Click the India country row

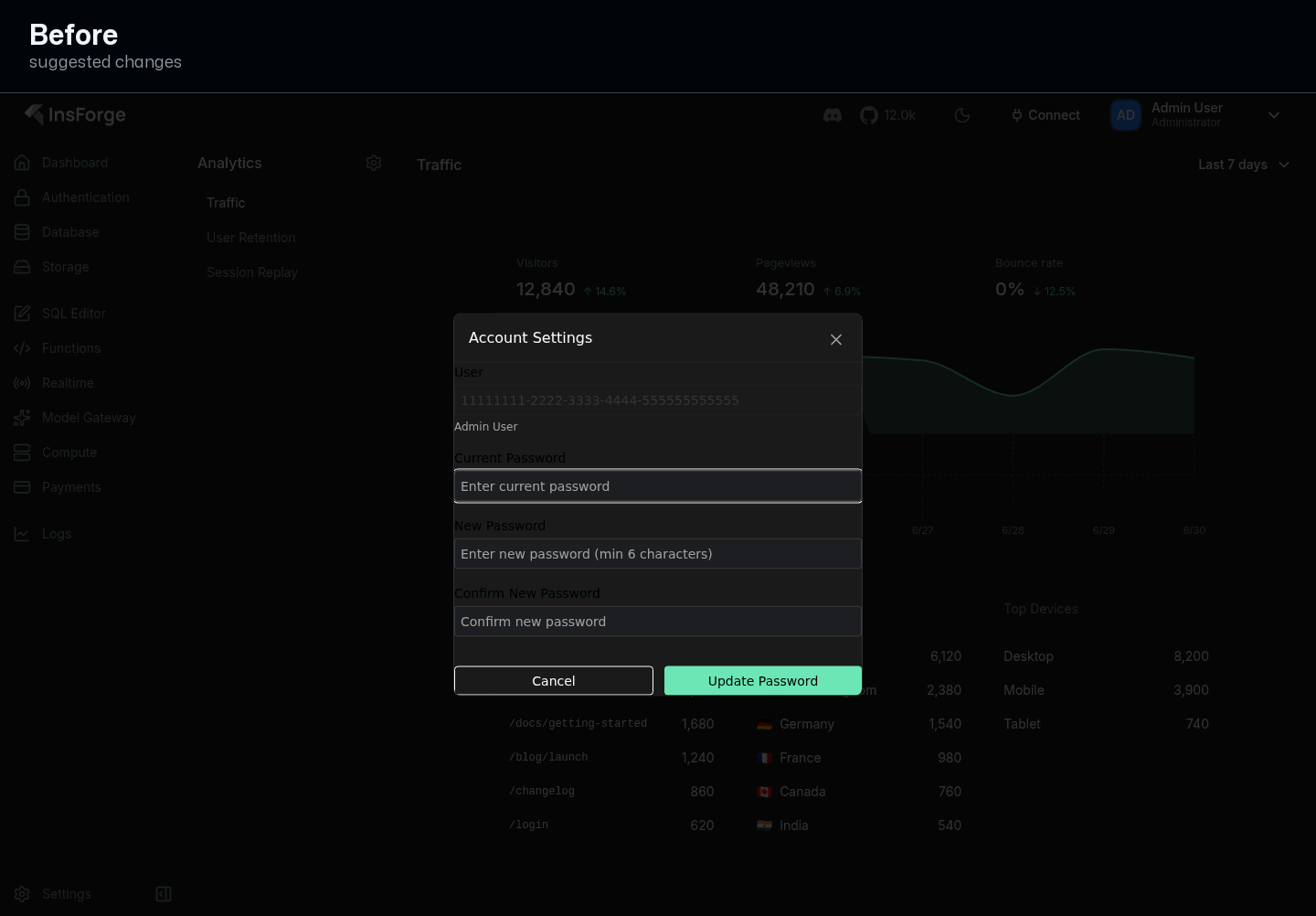pos(859,825)
